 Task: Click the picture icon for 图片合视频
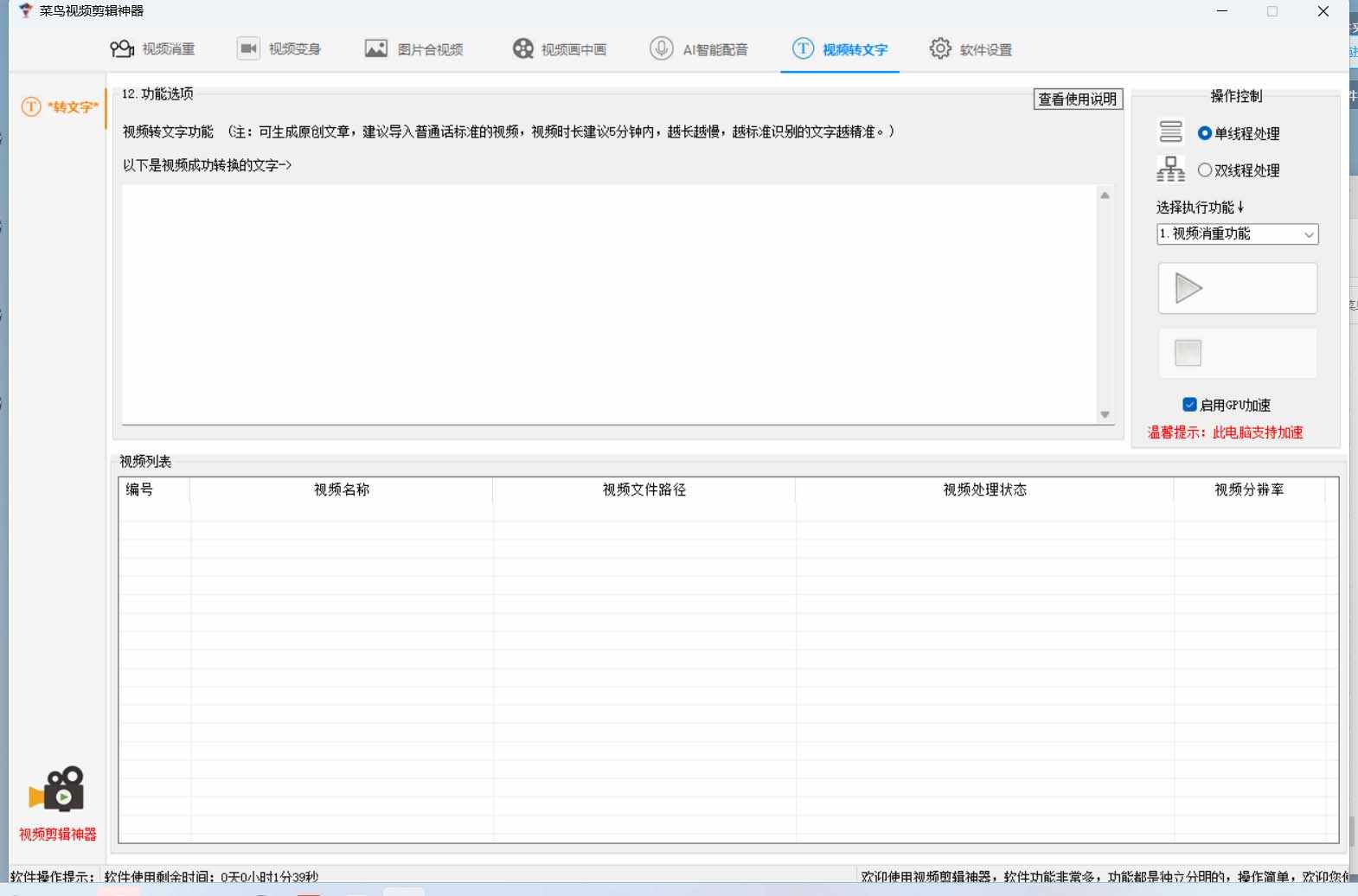[x=376, y=48]
